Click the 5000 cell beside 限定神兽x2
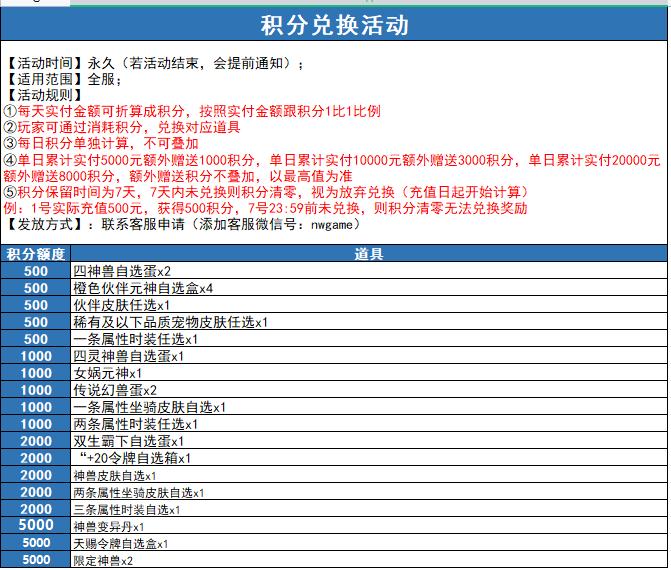This screenshot has height=570, width=671. 36,560
